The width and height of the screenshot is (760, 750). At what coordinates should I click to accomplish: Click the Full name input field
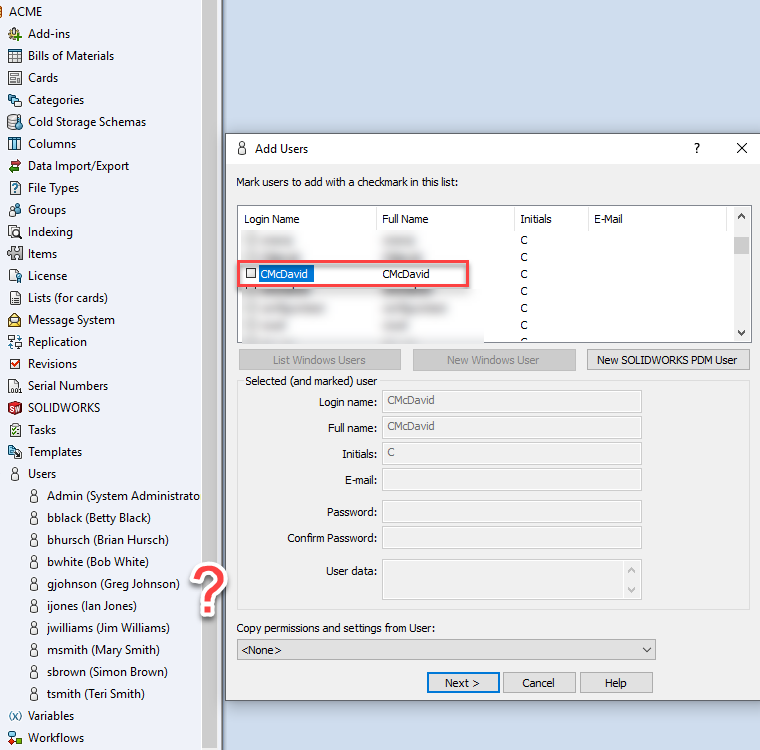512,427
